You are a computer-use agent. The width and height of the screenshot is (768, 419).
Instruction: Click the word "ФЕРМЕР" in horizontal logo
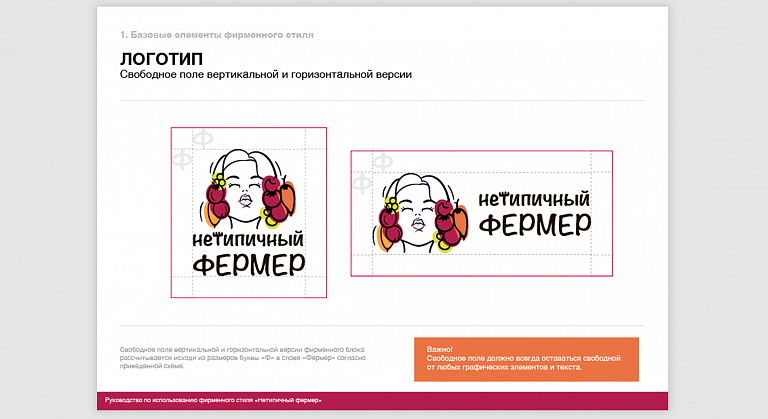pyautogui.click(x=535, y=225)
